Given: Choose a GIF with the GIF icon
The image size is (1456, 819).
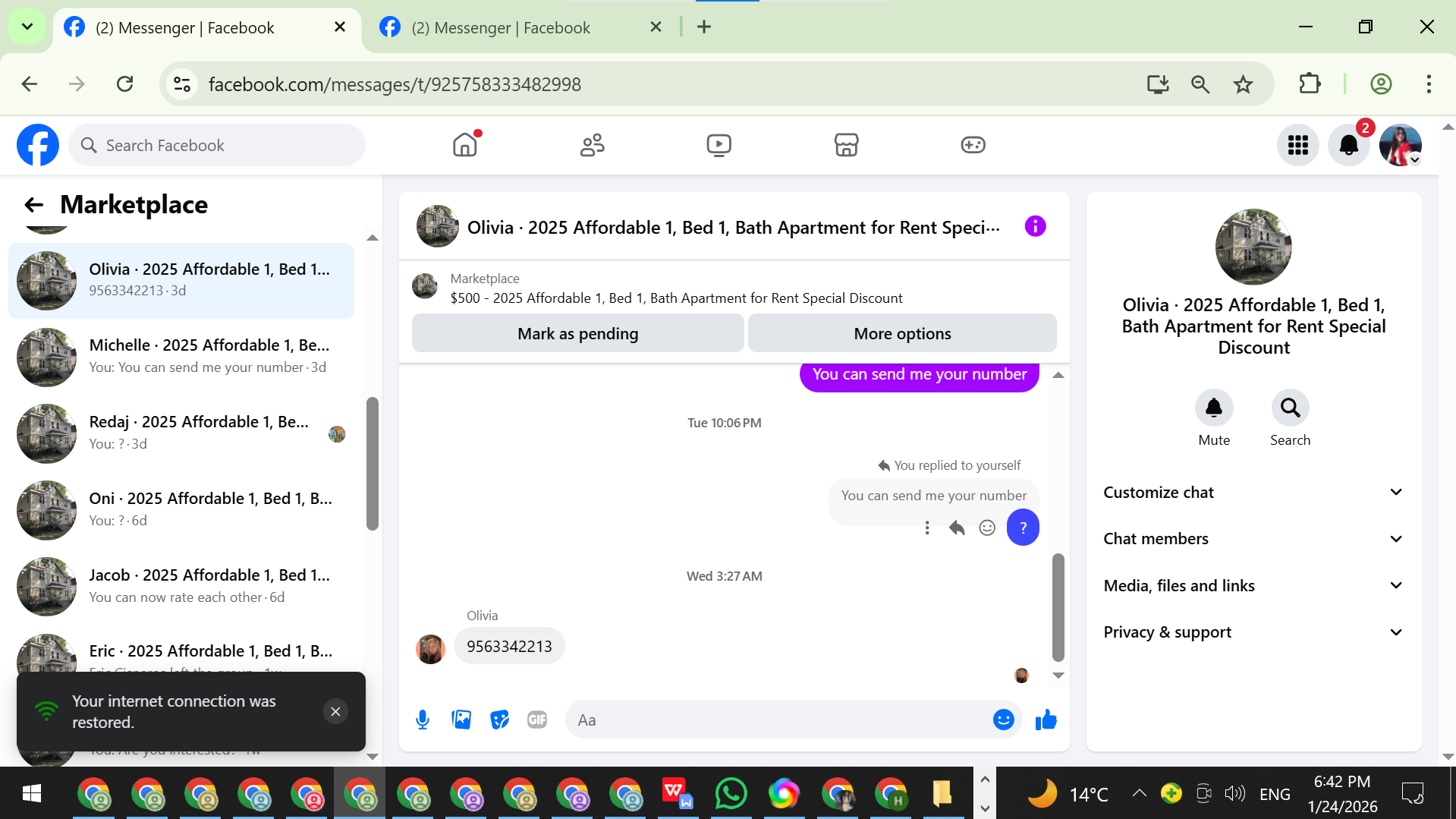Looking at the screenshot, I should (537, 720).
